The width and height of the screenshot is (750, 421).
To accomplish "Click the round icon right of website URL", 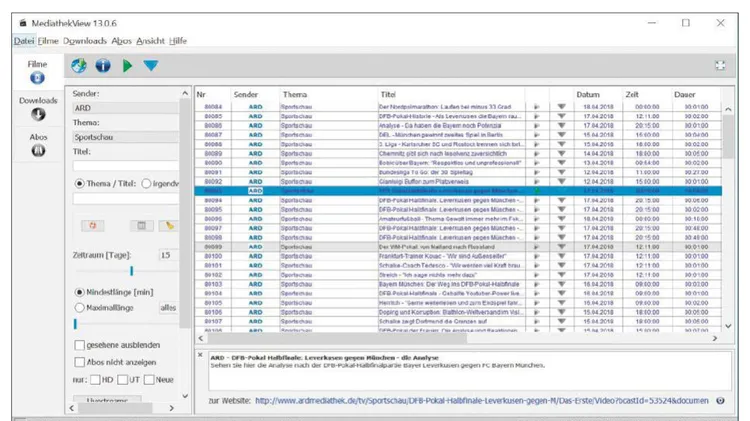I will 720,401.
